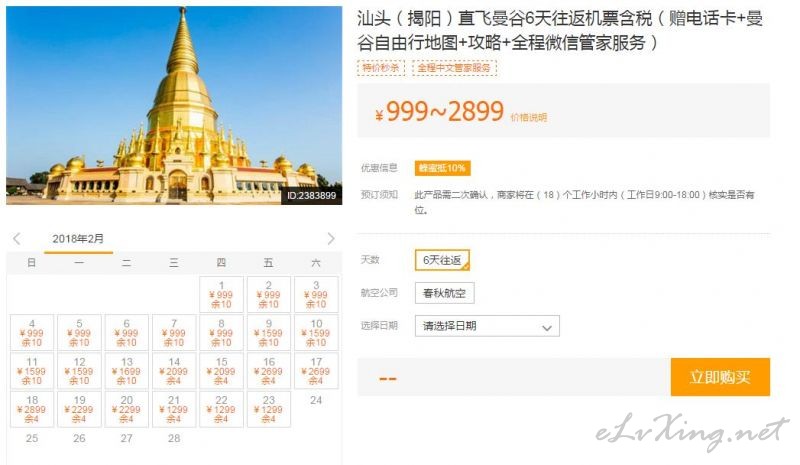Go to previous month with left arrow
800x465 pixels.
[17, 238]
